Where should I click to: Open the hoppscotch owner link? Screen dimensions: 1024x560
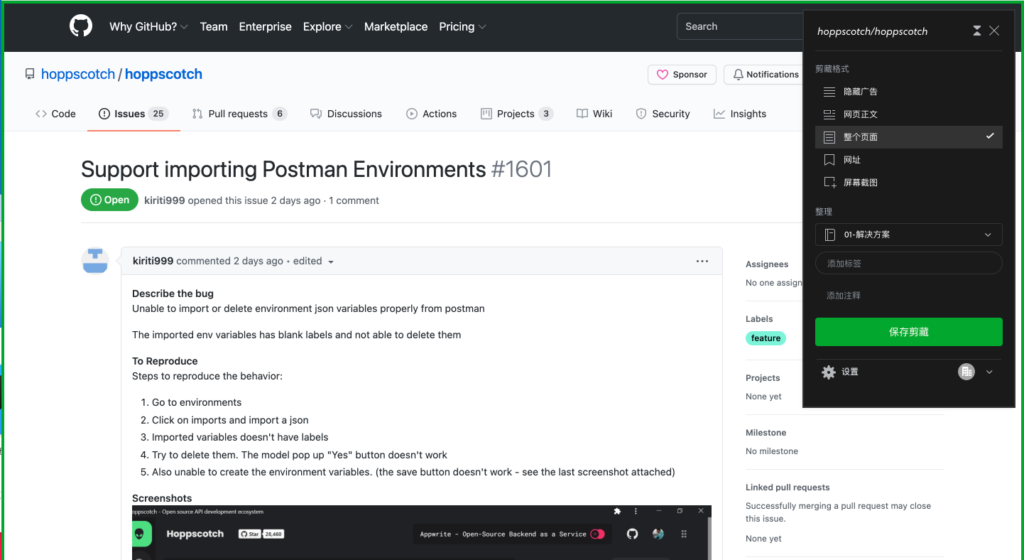(x=78, y=74)
